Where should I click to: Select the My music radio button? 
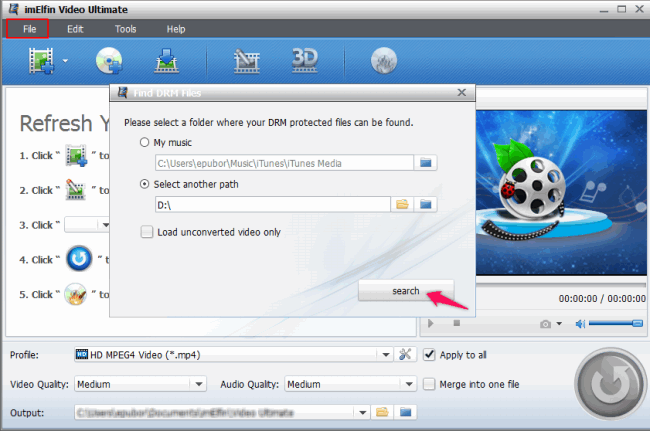pyautogui.click(x=144, y=143)
